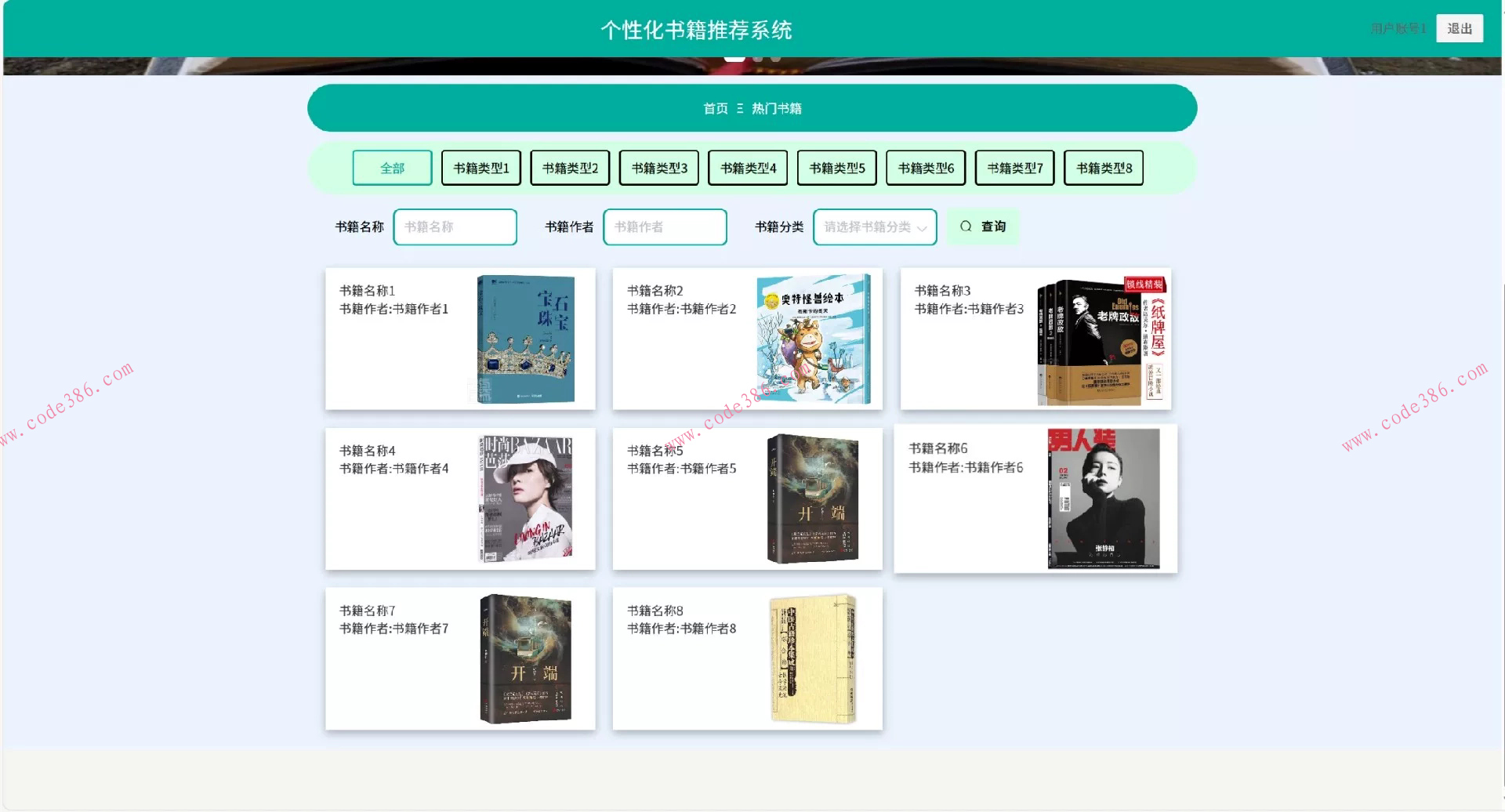Image resolution: width=1505 pixels, height=812 pixels.
Task: Select the 全部 category filter
Action: (392, 167)
